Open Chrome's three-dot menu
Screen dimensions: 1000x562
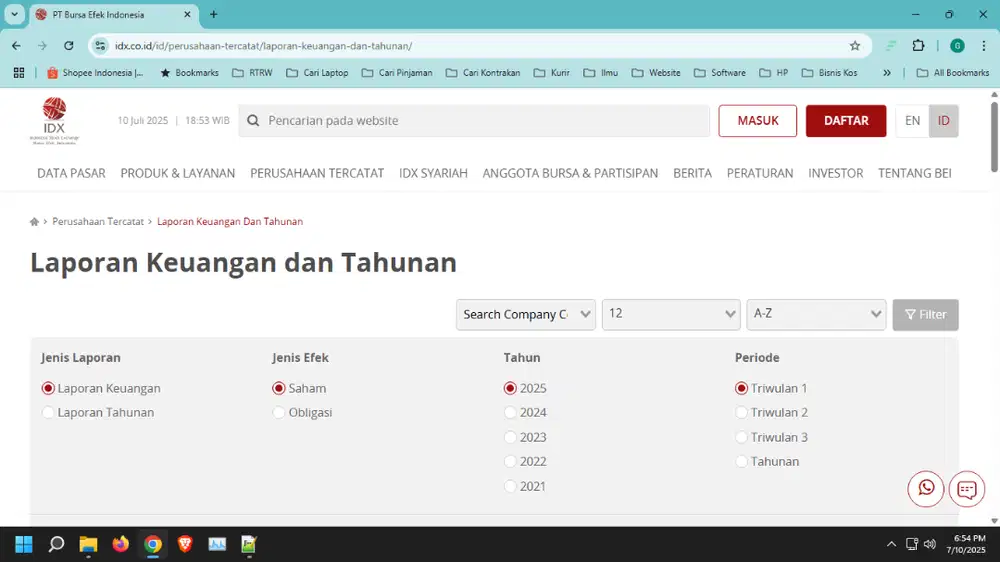tap(983, 46)
